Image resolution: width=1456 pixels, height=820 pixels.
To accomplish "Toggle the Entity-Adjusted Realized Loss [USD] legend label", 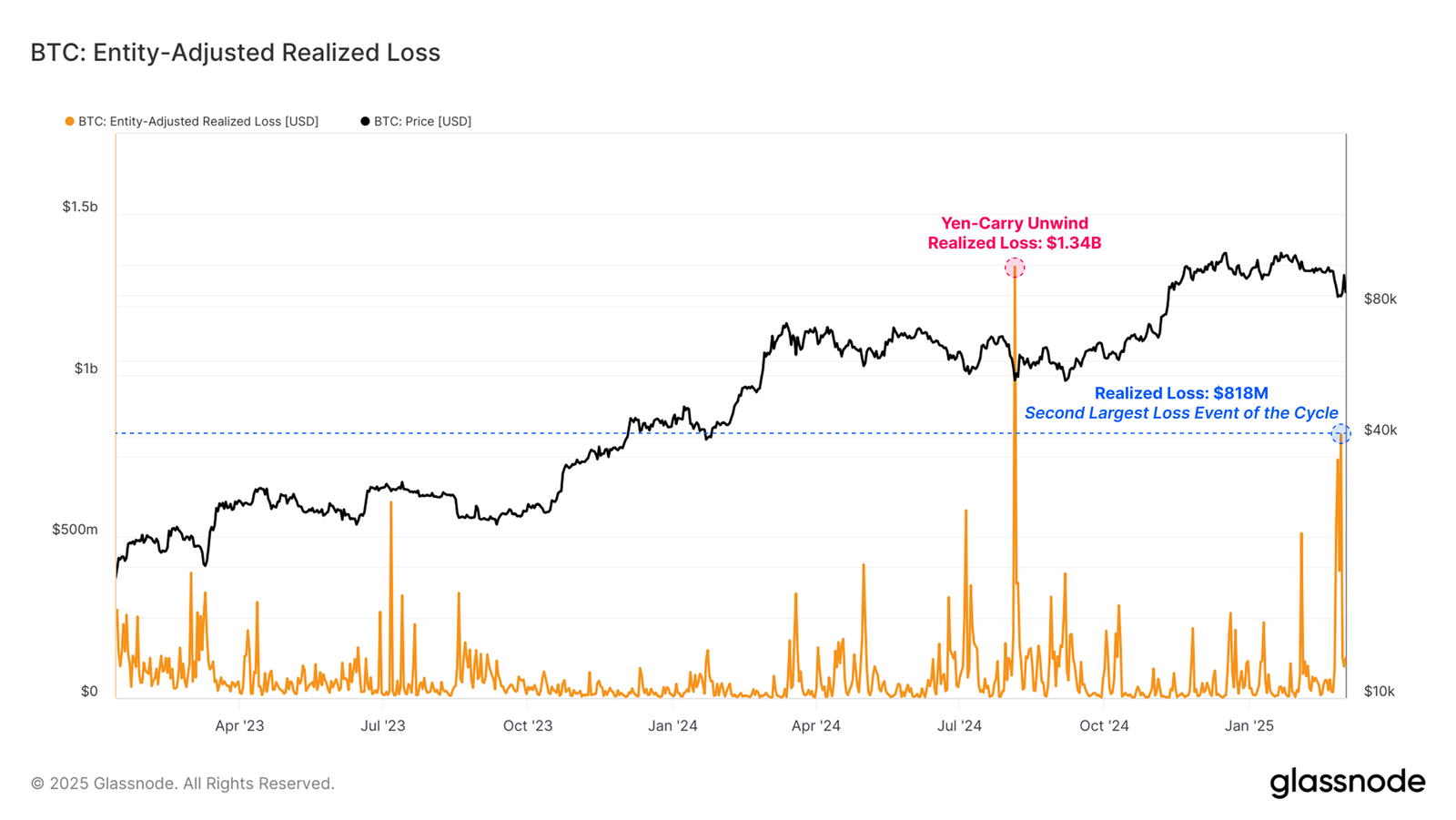I will 198,121.
